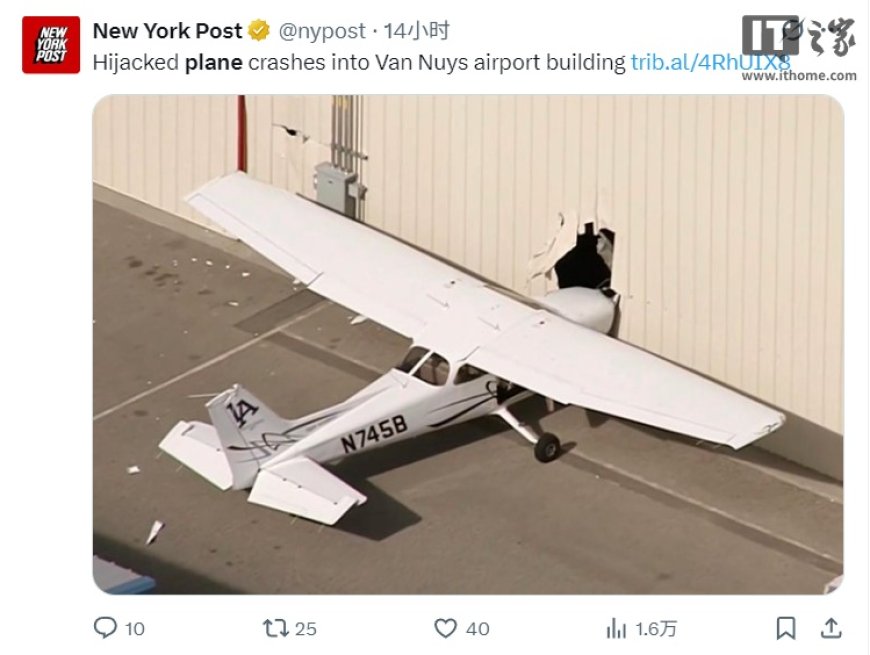
Task: Bookmark this tweet
Action: tap(786, 628)
